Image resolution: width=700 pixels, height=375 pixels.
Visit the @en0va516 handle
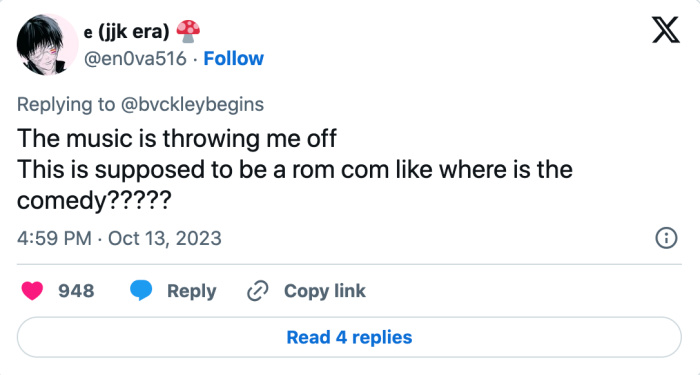(x=135, y=58)
